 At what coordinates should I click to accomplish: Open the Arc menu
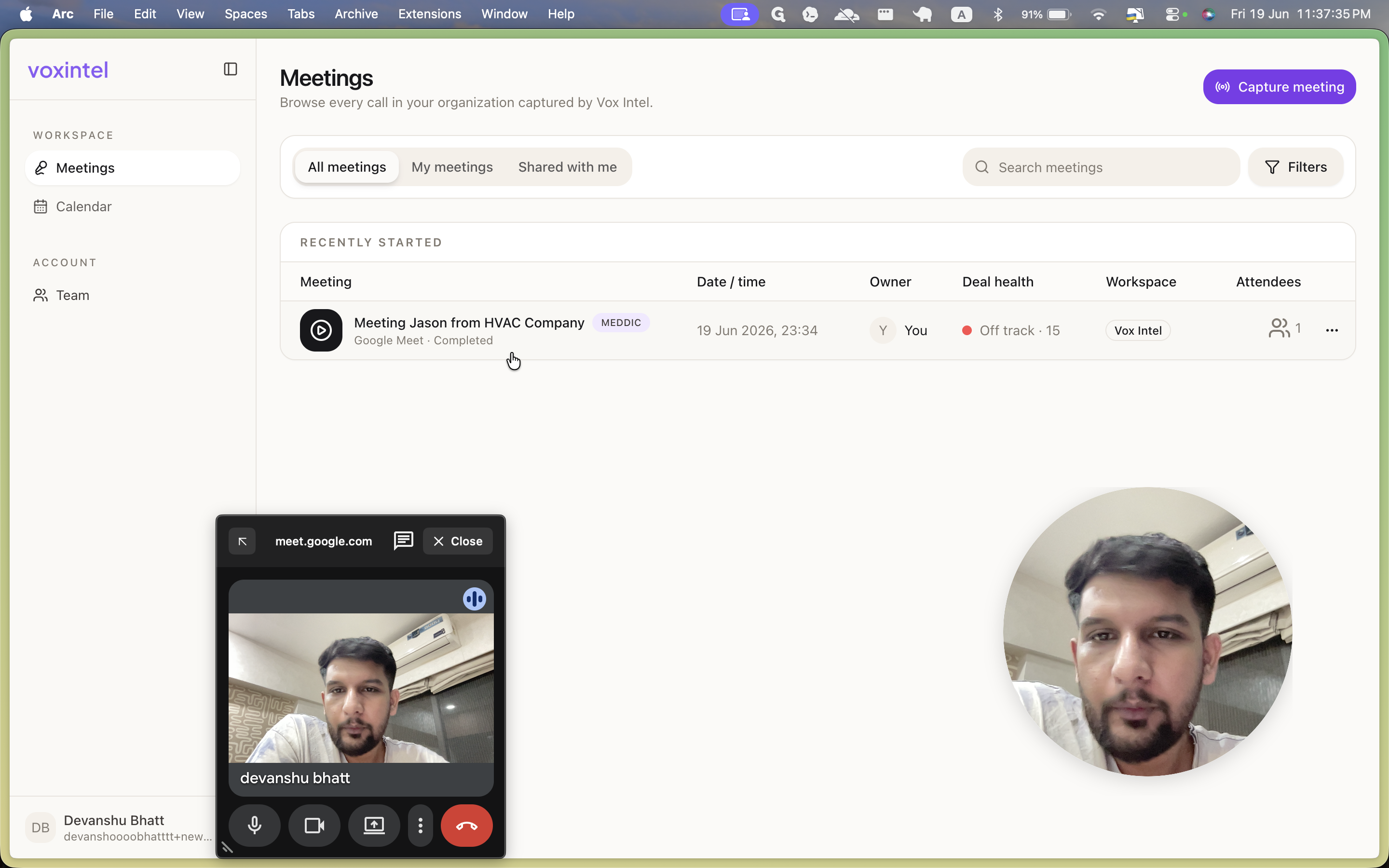point(63,14)
